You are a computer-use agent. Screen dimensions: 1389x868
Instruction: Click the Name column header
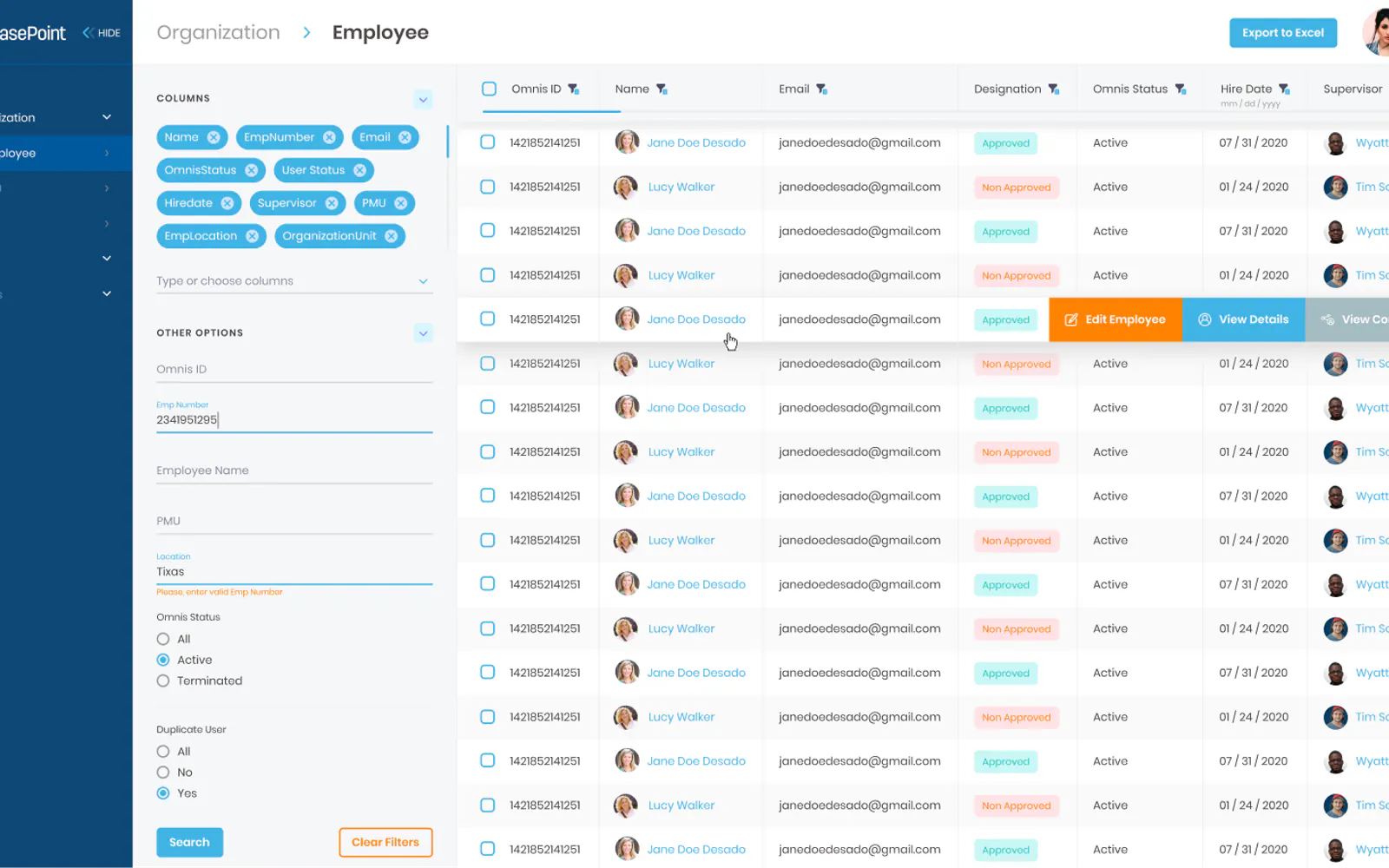632,89
